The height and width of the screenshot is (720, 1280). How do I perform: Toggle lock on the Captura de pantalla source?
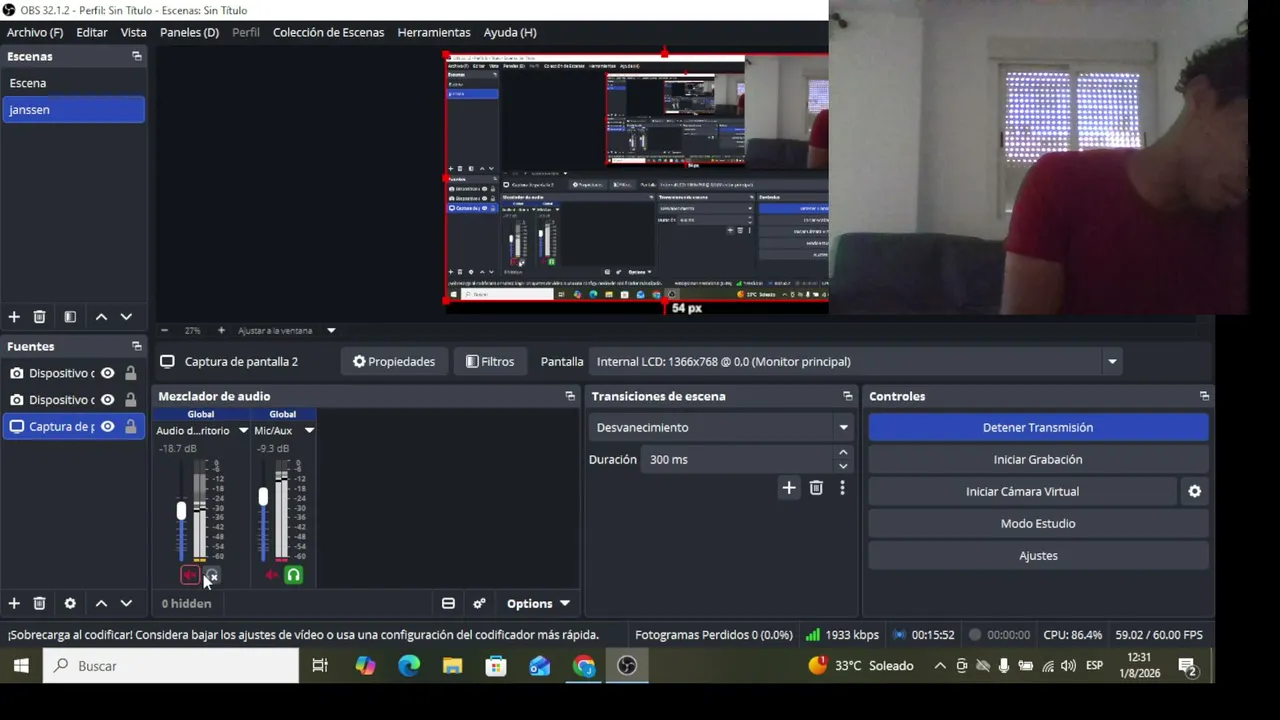point(130,427)
